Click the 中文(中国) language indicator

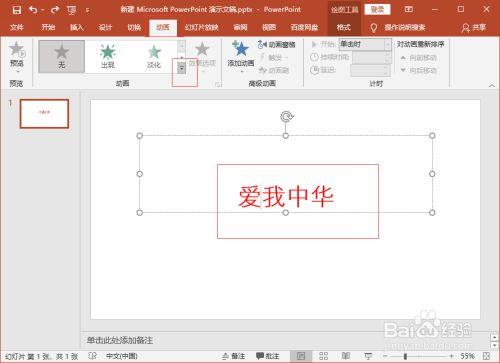(122, 356)
